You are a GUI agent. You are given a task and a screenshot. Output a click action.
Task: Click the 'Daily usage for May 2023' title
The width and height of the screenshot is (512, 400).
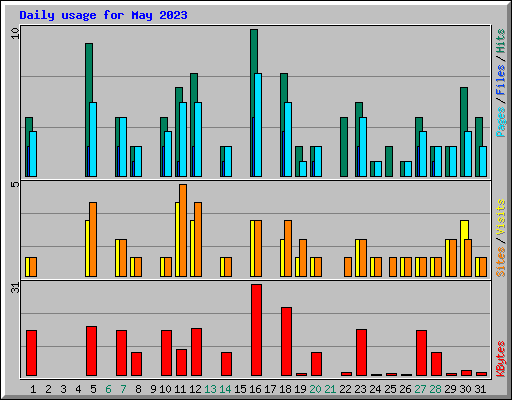(x=103, y=15)
